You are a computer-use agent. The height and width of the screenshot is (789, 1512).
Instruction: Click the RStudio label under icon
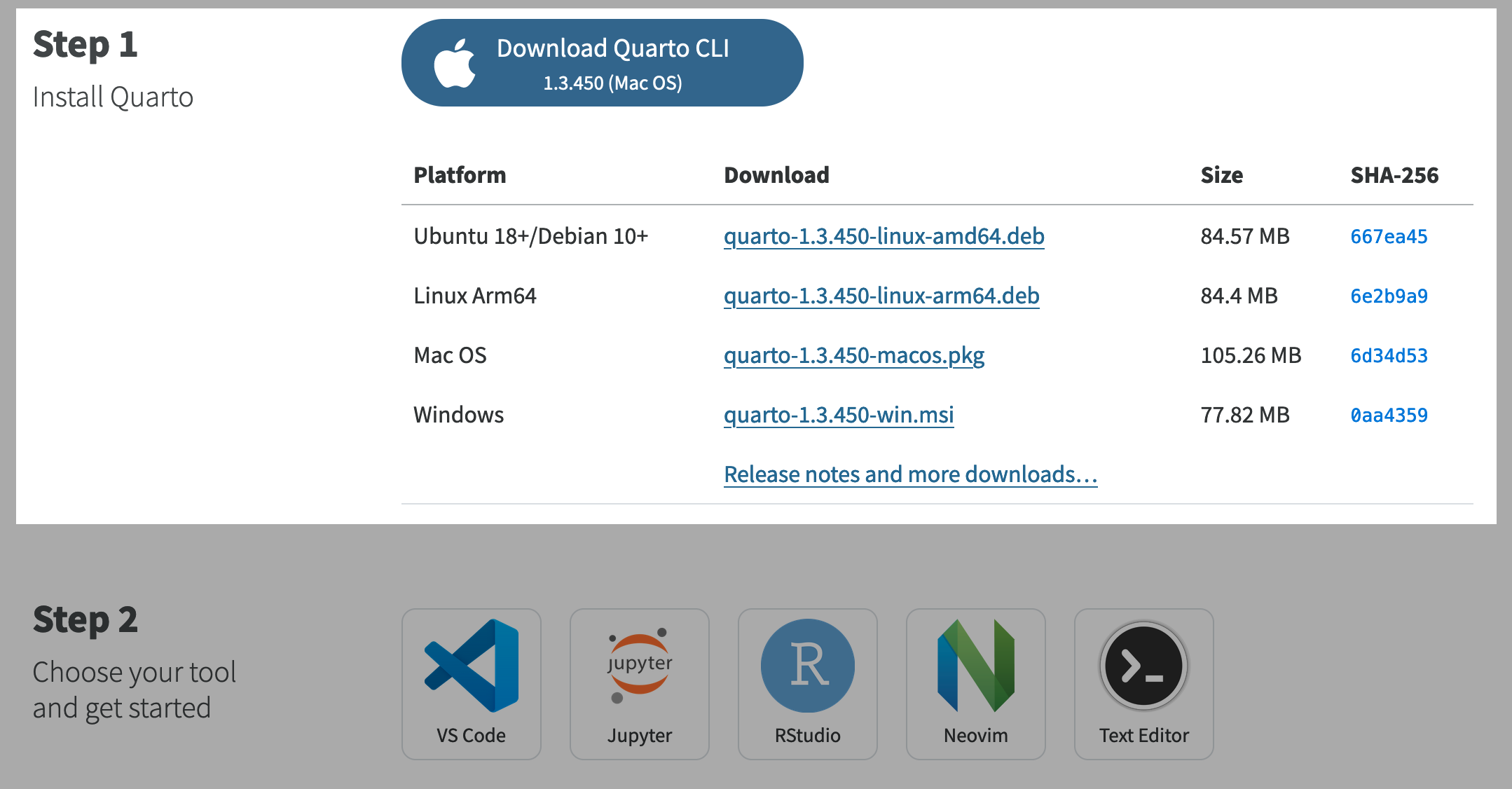click(808, 735)
